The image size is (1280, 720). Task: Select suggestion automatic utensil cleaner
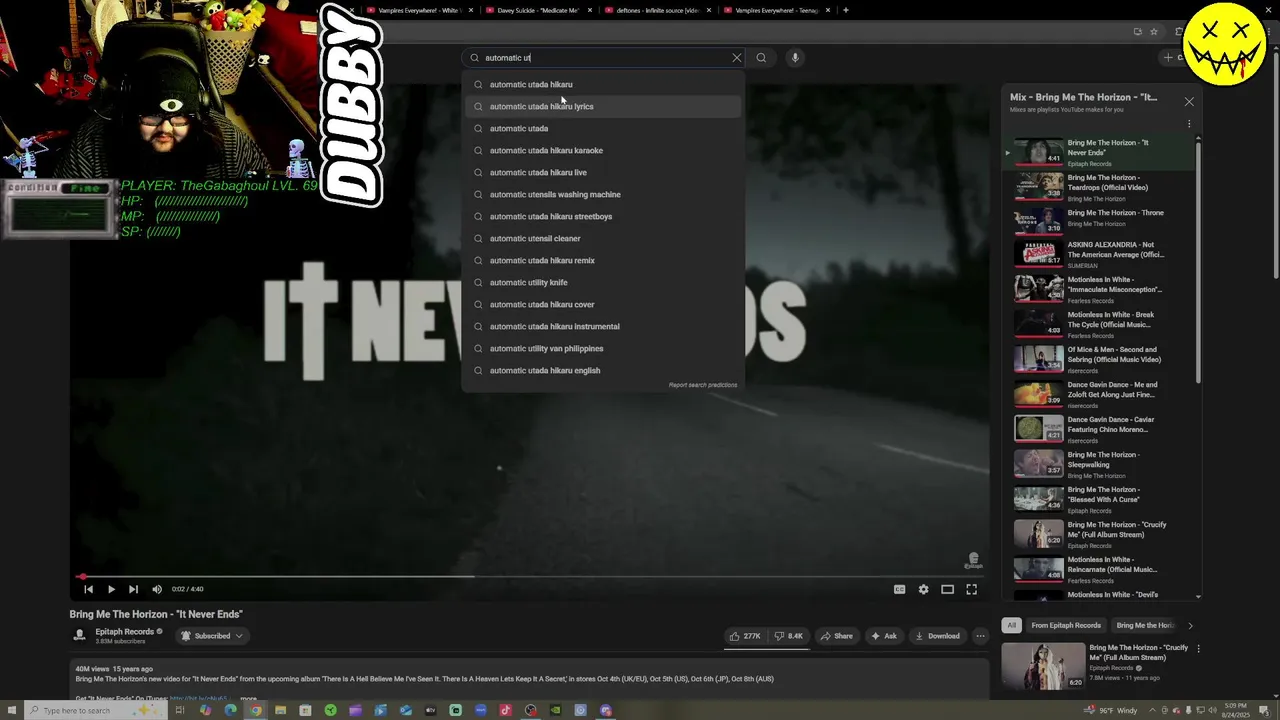603,239
